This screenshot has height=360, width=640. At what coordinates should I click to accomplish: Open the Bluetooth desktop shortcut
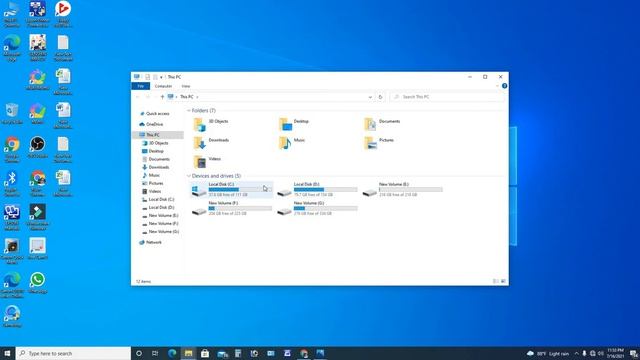tap(12, 184)
